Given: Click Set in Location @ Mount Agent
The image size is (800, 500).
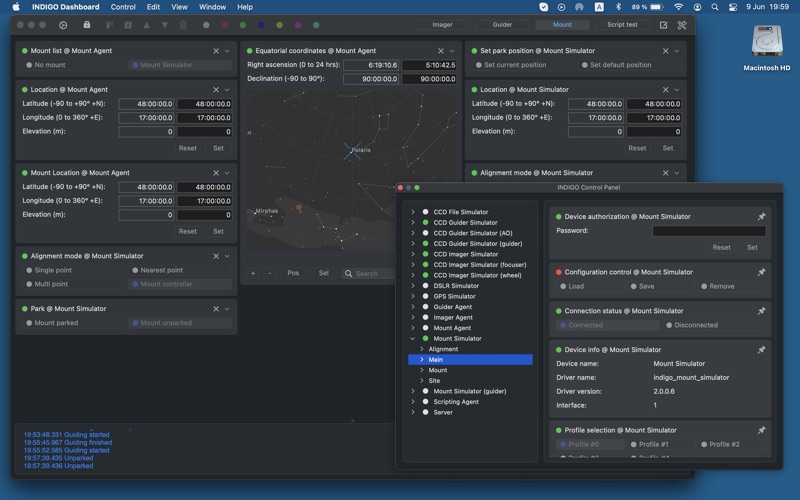Looking at the screenshot, I should click(x=218, y=148).
